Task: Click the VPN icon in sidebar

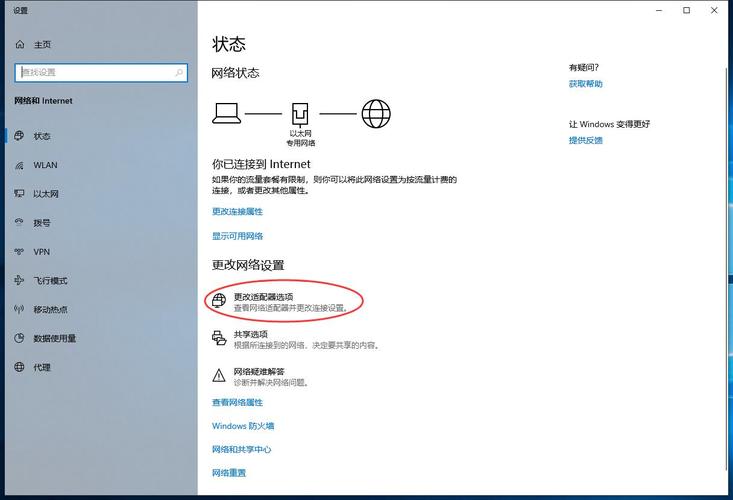Action: [19, 251]
